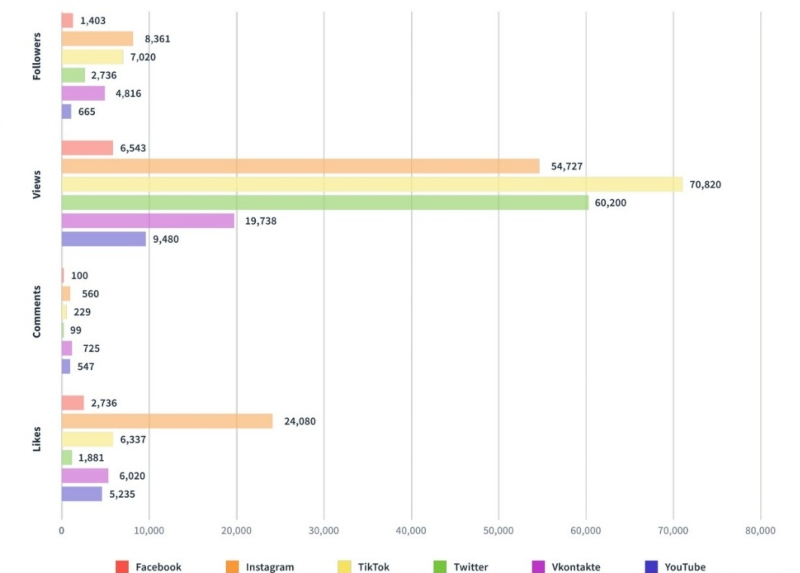Hide the Twitter series via legend label

tap(470, 567)
